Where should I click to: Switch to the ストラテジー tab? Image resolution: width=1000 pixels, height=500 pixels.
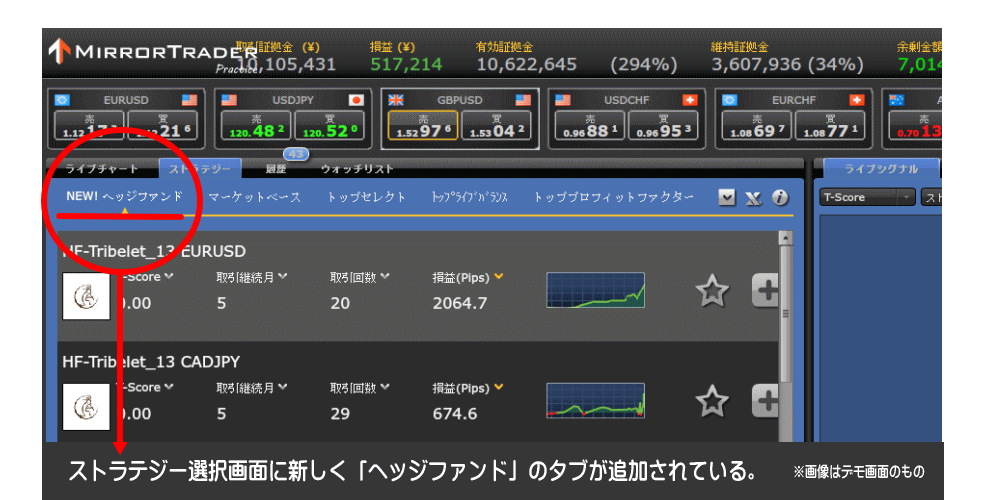(200, 168)
